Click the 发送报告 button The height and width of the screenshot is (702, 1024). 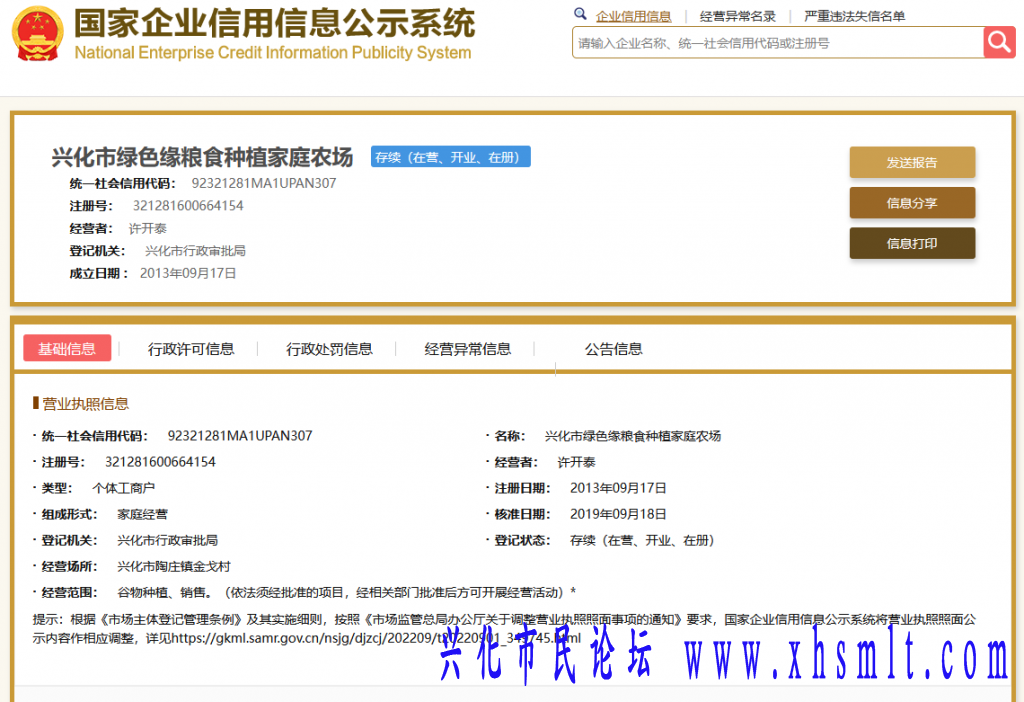click(912, 163)
